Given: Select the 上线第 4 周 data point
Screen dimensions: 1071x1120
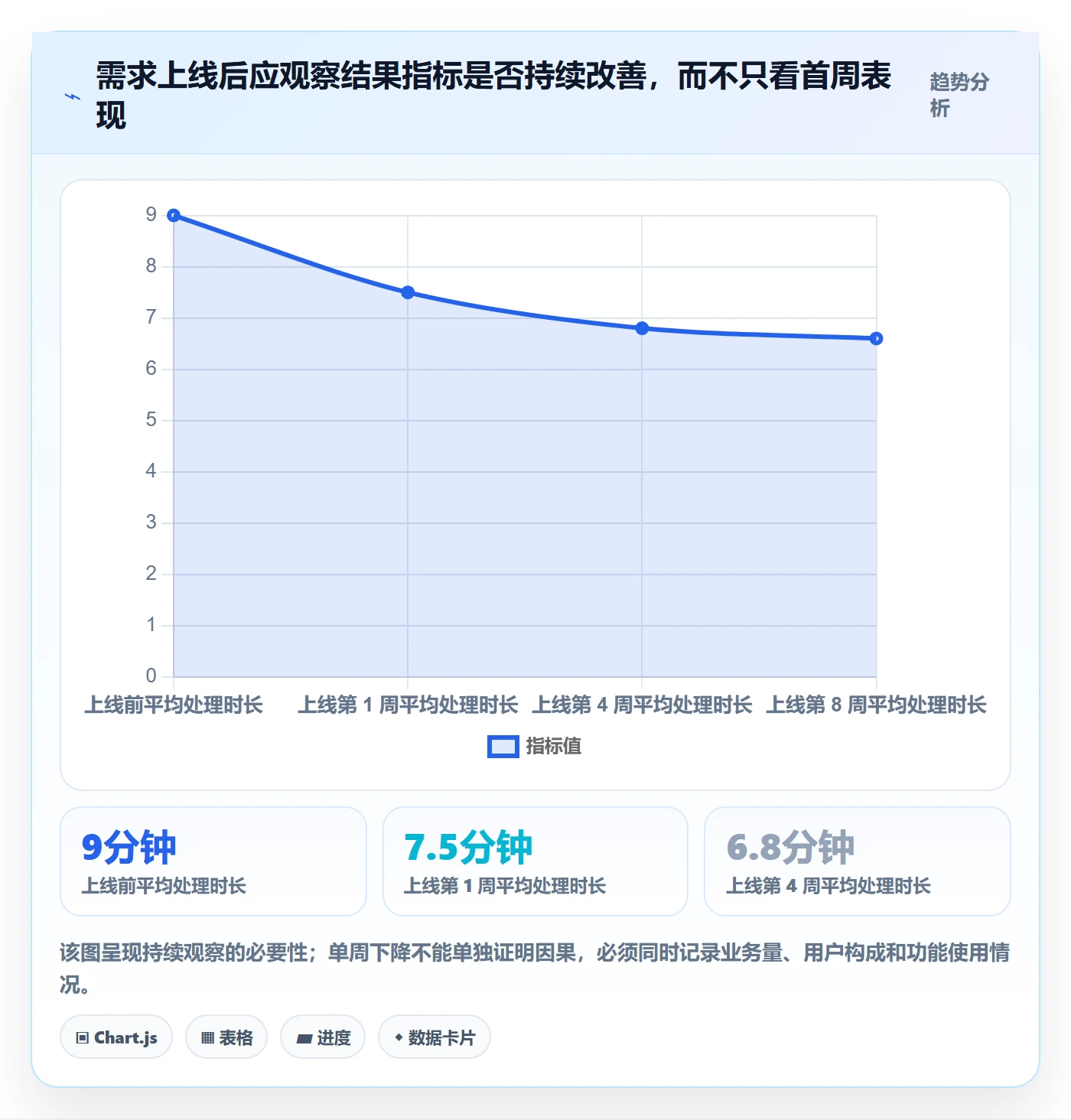Looking at the screenshot, I should click(x=642, y=328).
